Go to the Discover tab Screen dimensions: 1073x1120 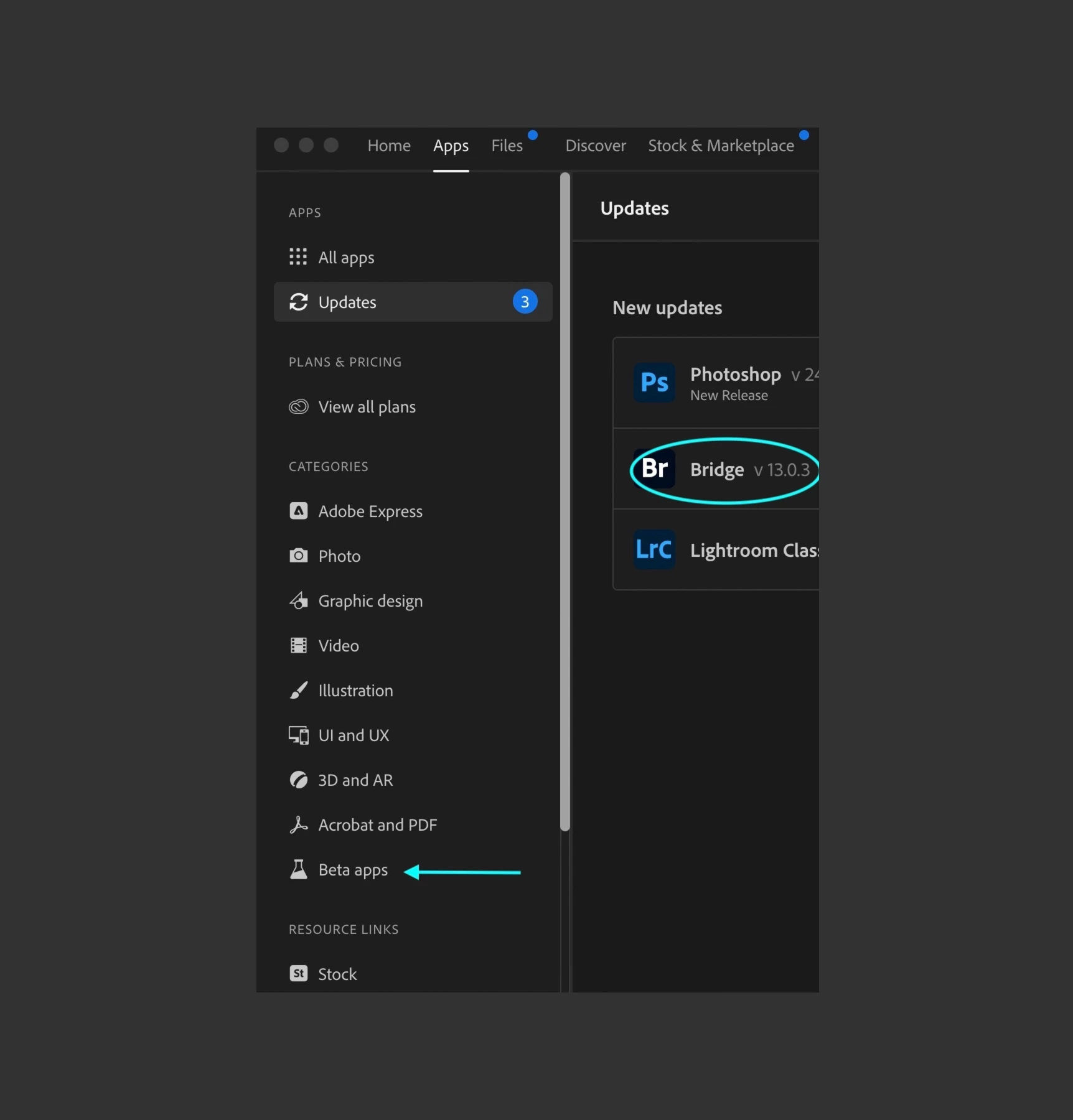point(595,146)
